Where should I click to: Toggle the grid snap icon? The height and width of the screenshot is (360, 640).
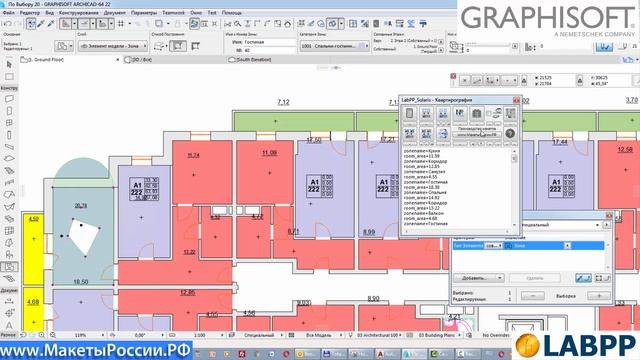point(121,24)
